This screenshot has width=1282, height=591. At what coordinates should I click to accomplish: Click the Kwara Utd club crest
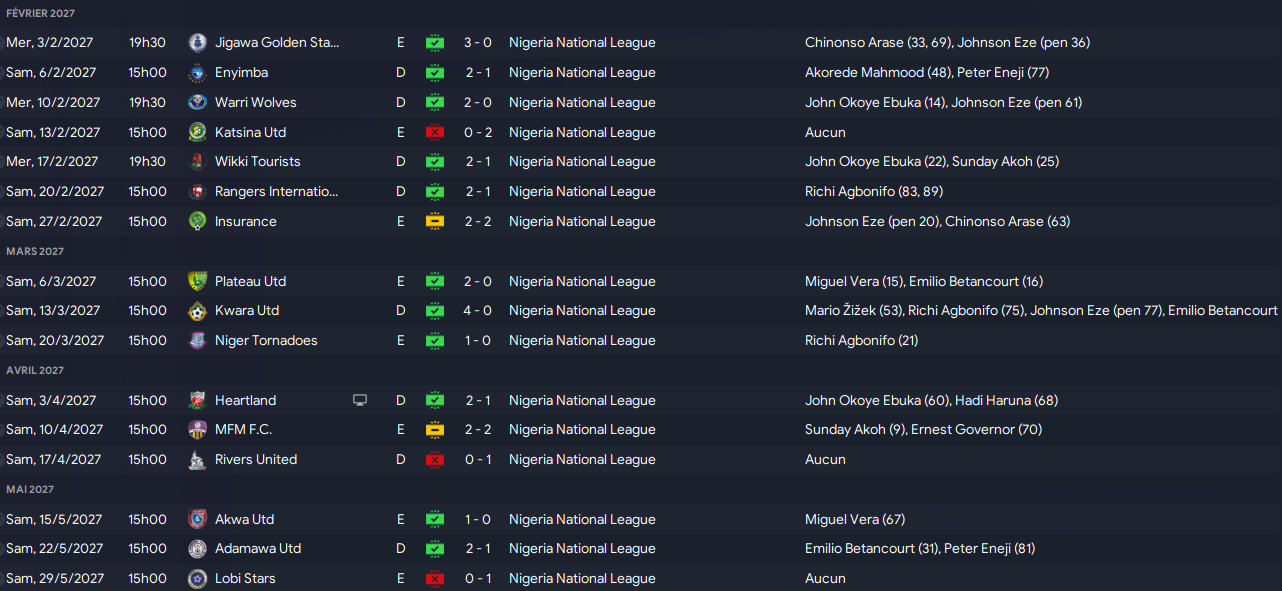click(198, 310)
